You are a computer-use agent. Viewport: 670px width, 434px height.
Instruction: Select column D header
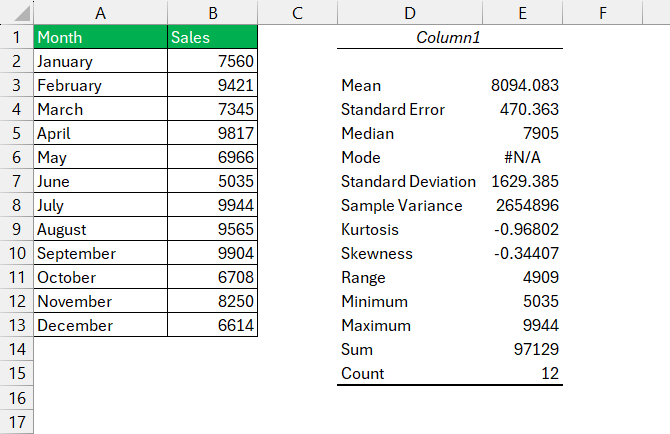point(410,12)
